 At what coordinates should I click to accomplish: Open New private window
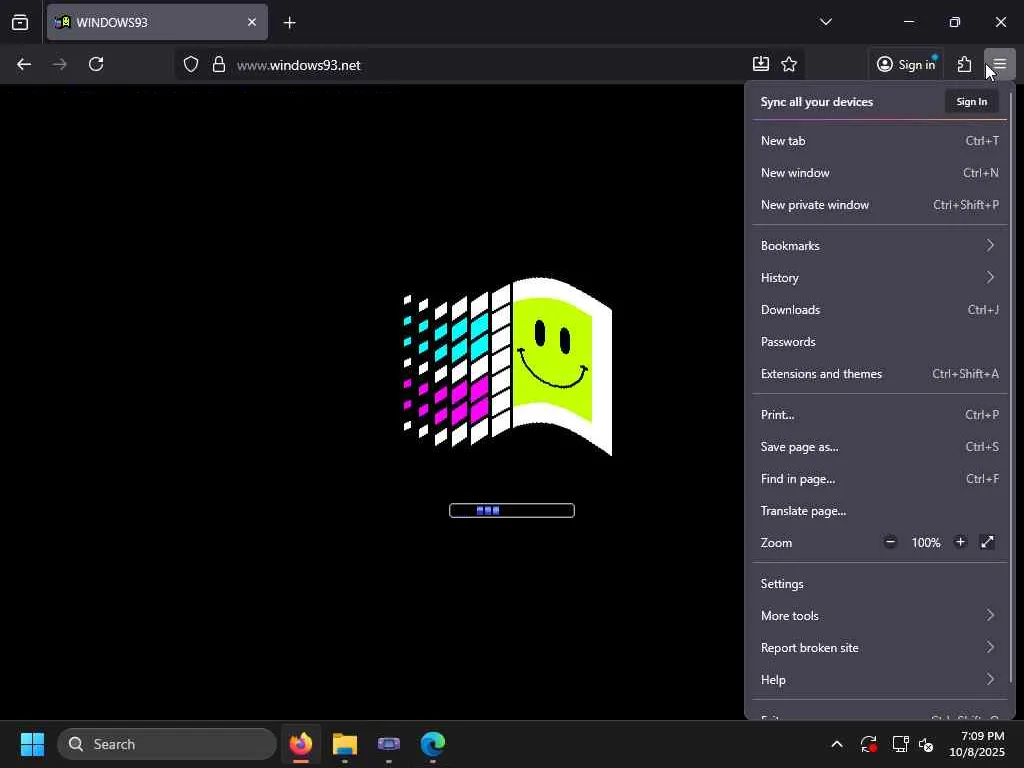(880, 204)
